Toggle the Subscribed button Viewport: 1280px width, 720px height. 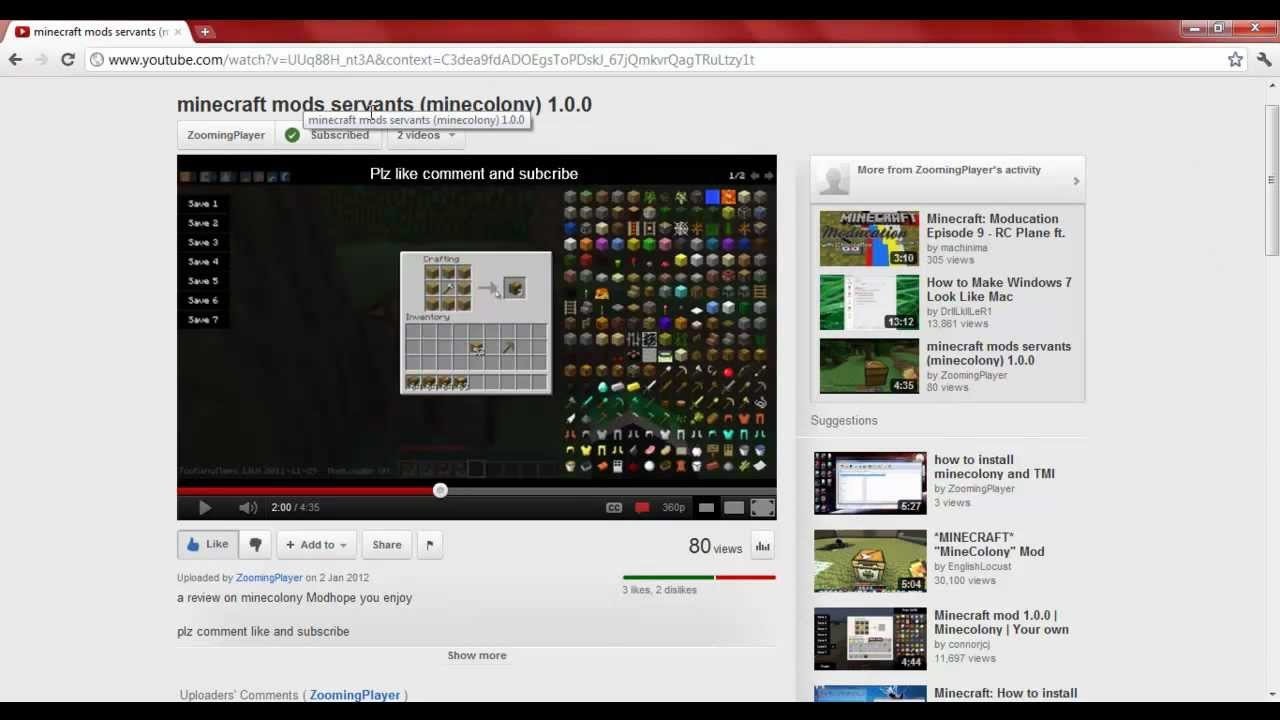[x=328, y=135]
